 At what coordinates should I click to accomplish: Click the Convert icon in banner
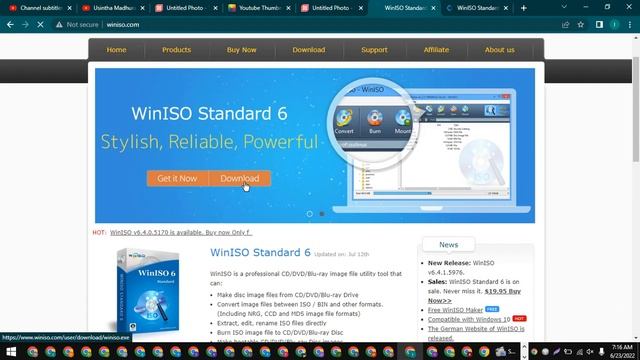coord(344,121)
